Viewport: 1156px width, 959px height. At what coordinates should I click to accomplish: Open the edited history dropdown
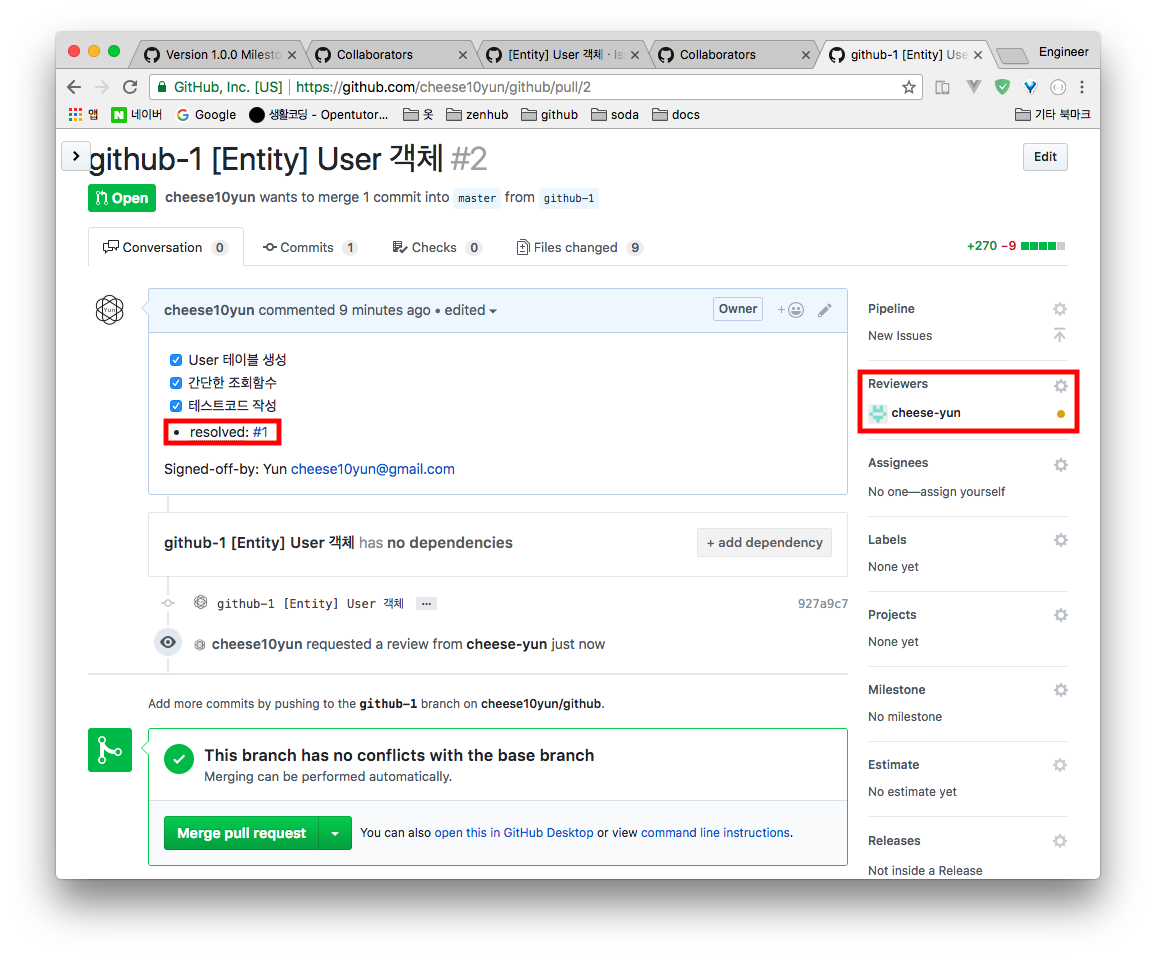click(470, 310)
